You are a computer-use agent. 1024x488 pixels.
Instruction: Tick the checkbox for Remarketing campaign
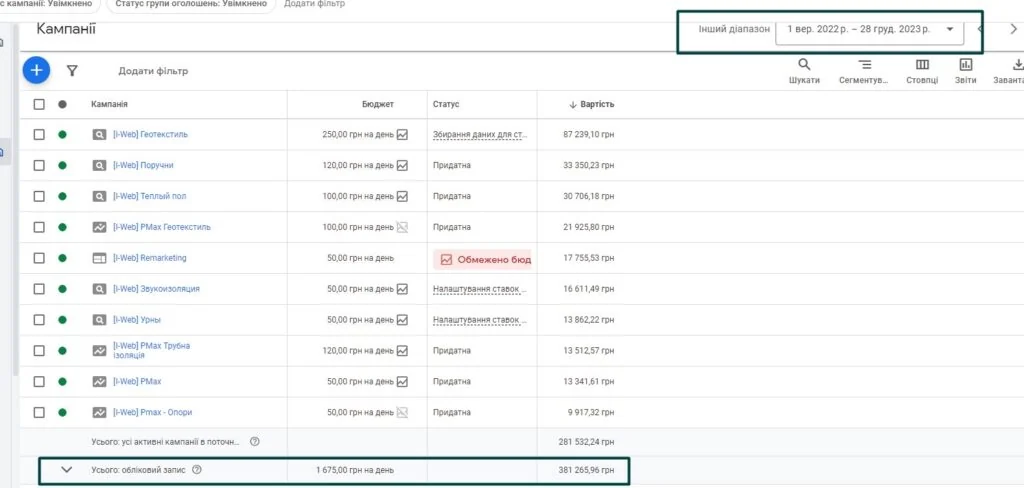pos(39,258)
